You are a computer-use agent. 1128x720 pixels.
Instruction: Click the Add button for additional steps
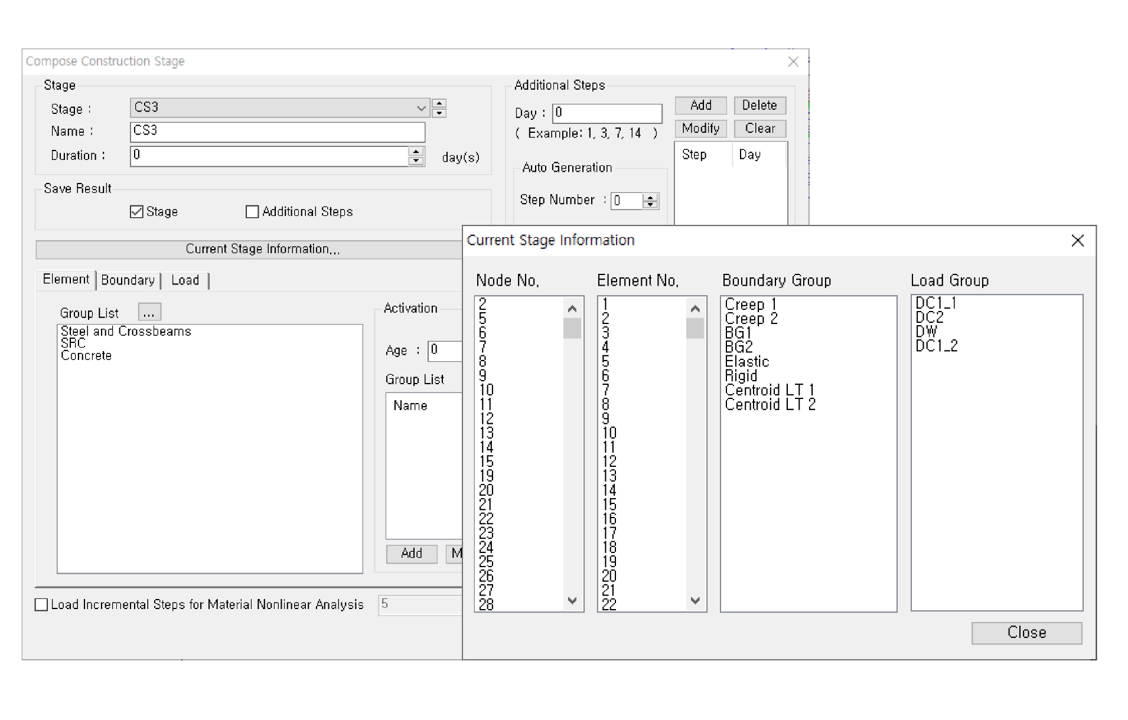coord(701,106)
